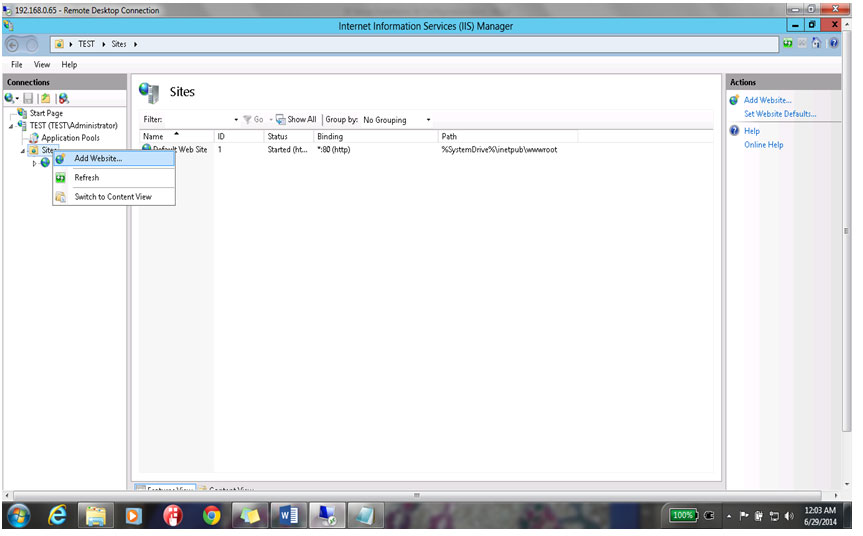Click the Sticky Notes taskbar icon
Viewport: 863px width, 536px height.
click(249, 516)
